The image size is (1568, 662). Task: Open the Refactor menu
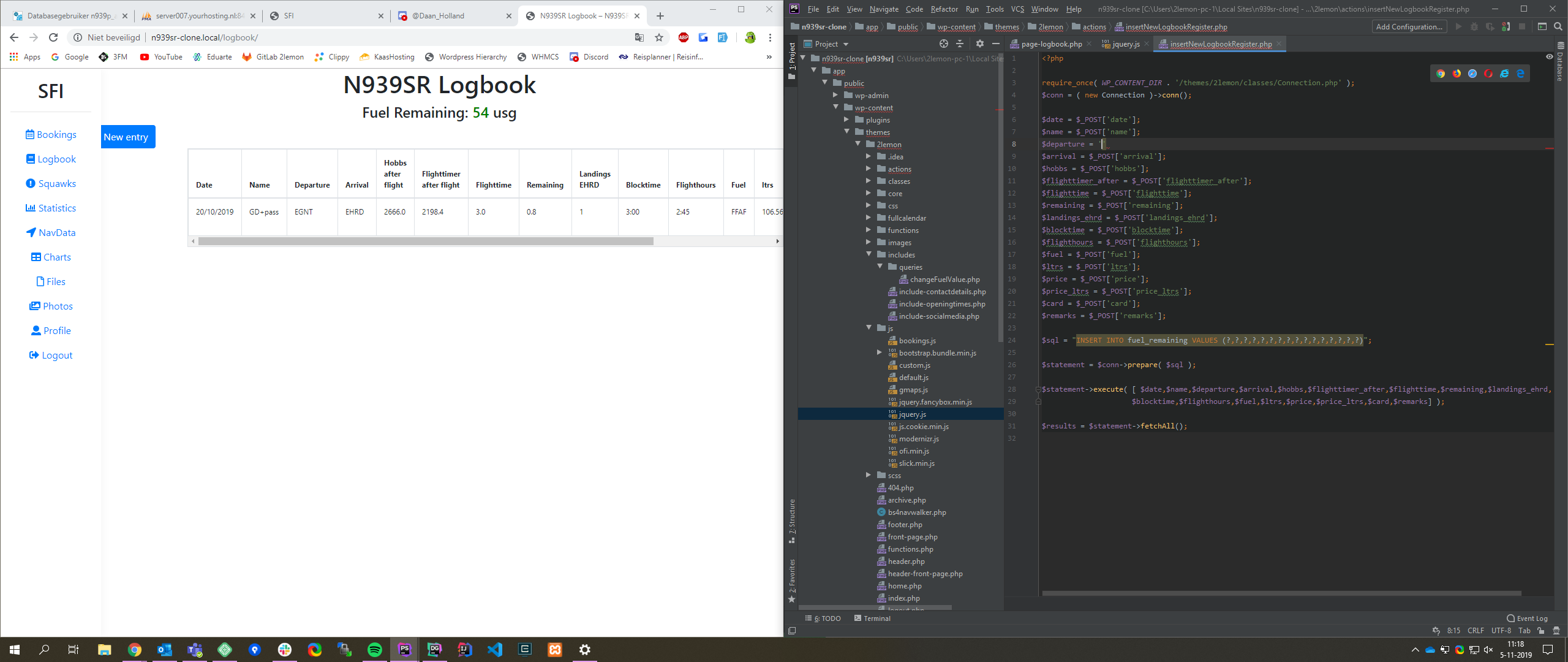[x=944, y=9]
